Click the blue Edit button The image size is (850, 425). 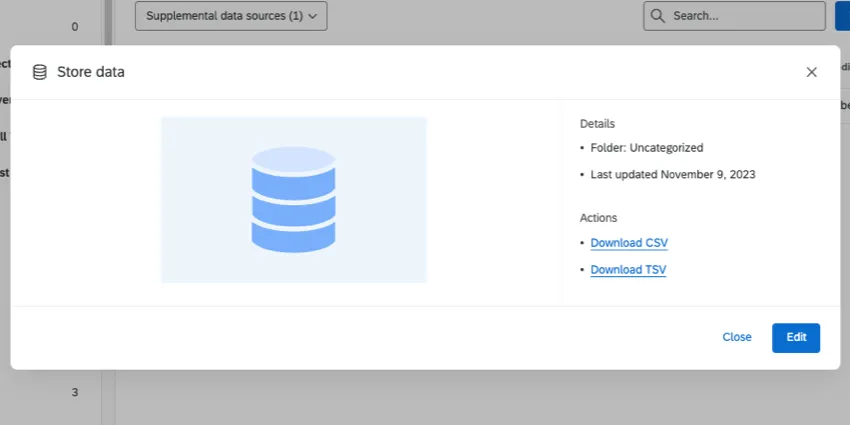(x=796, y=338)
